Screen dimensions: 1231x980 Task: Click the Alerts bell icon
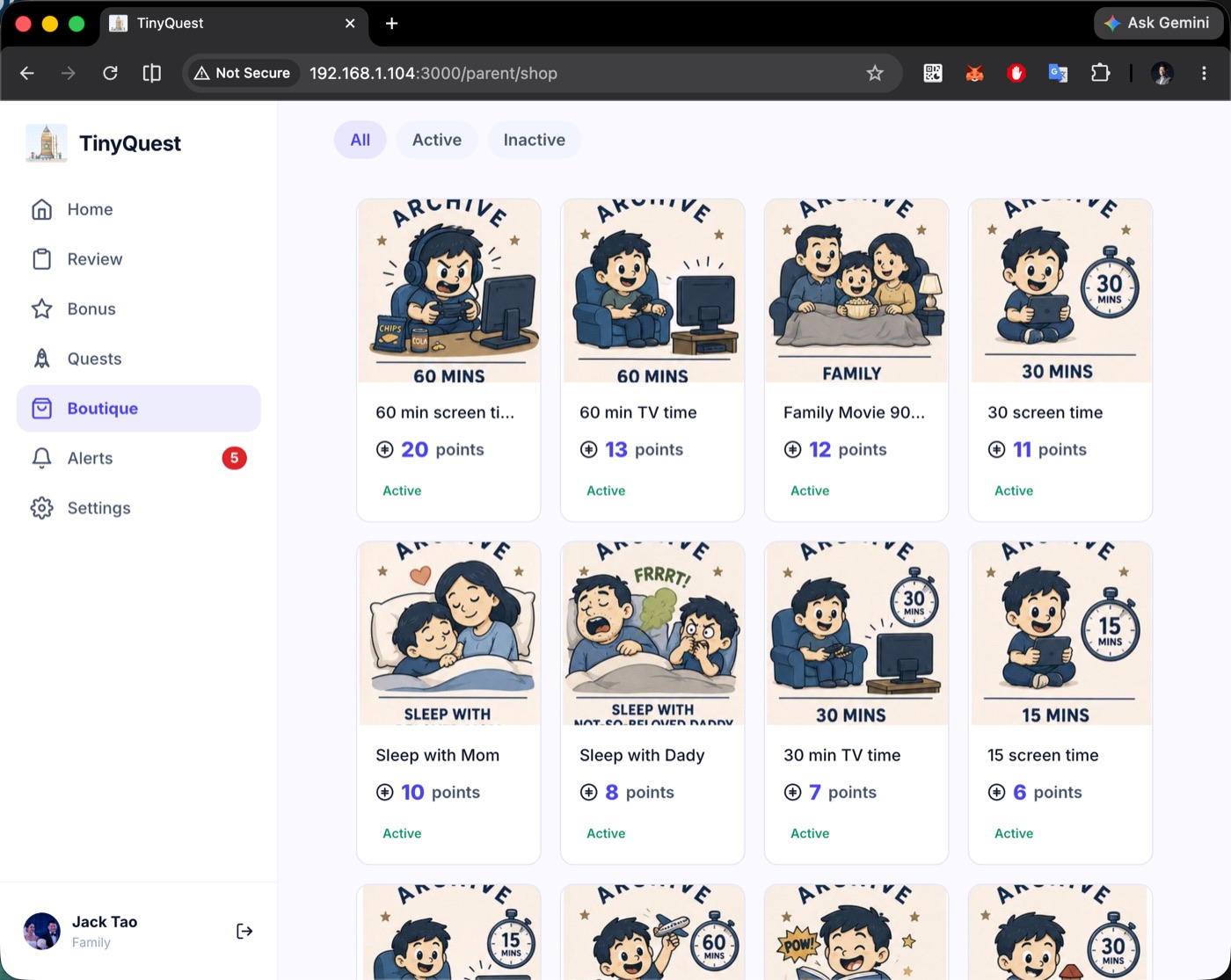41,458
